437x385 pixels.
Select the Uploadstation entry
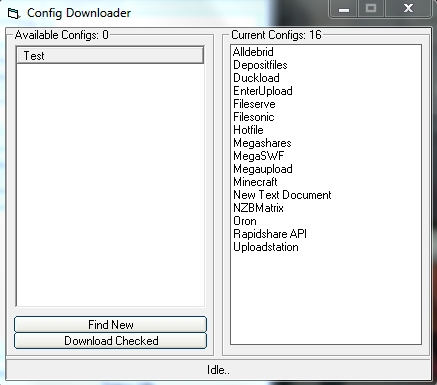coord(266,247)
